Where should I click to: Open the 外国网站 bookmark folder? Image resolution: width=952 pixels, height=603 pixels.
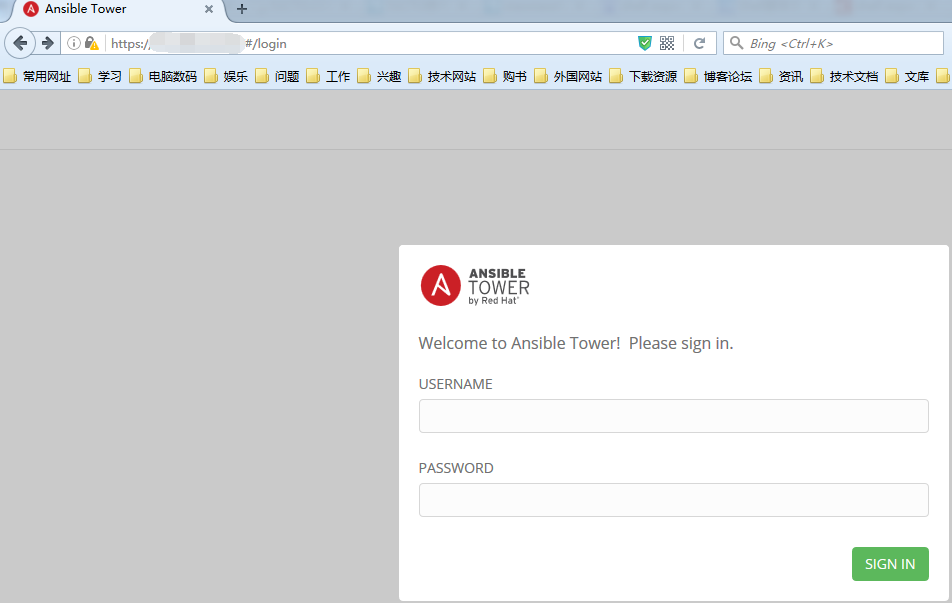tap(568, 77)
